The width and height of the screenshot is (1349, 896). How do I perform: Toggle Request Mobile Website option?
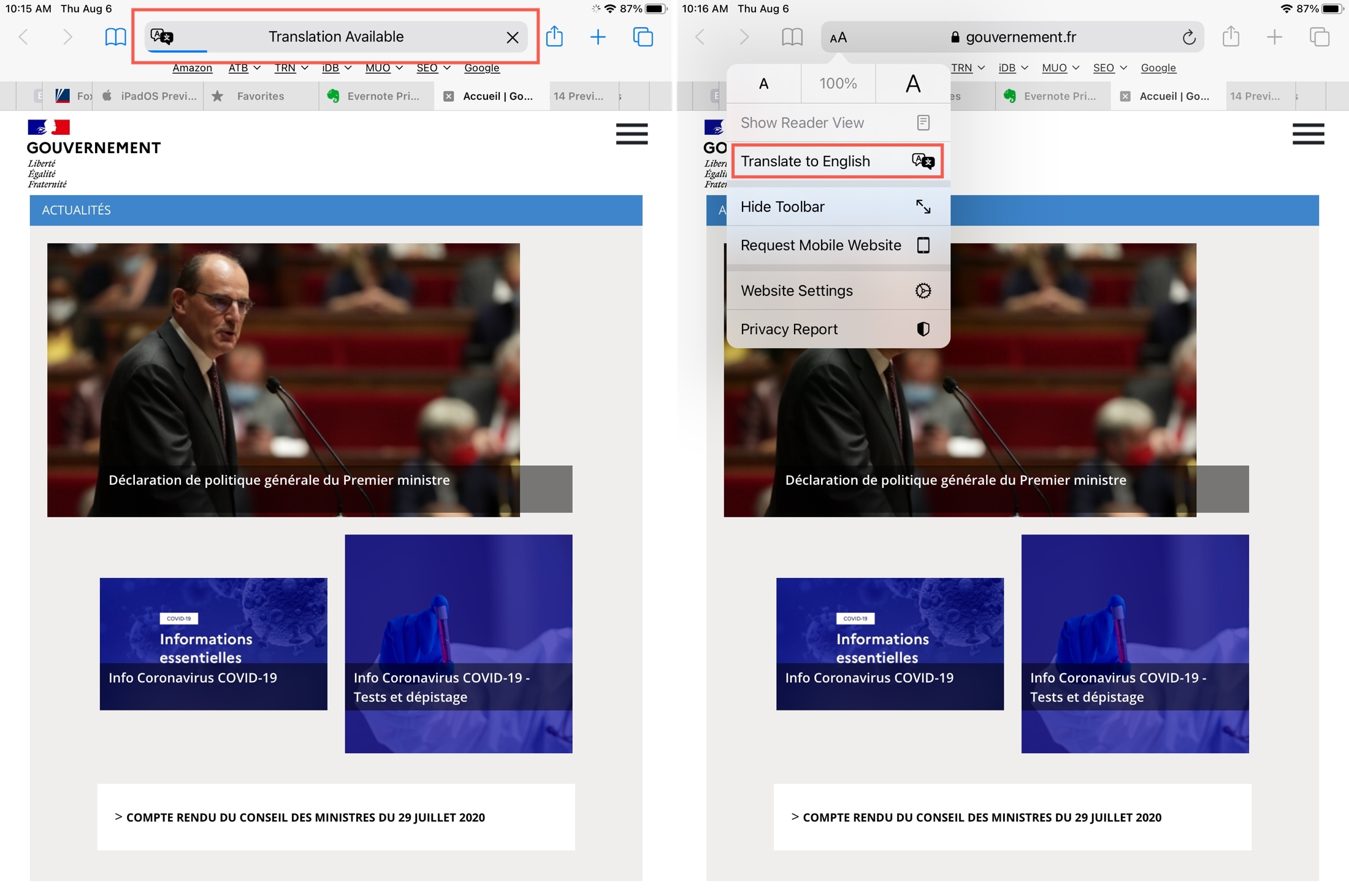834,244
